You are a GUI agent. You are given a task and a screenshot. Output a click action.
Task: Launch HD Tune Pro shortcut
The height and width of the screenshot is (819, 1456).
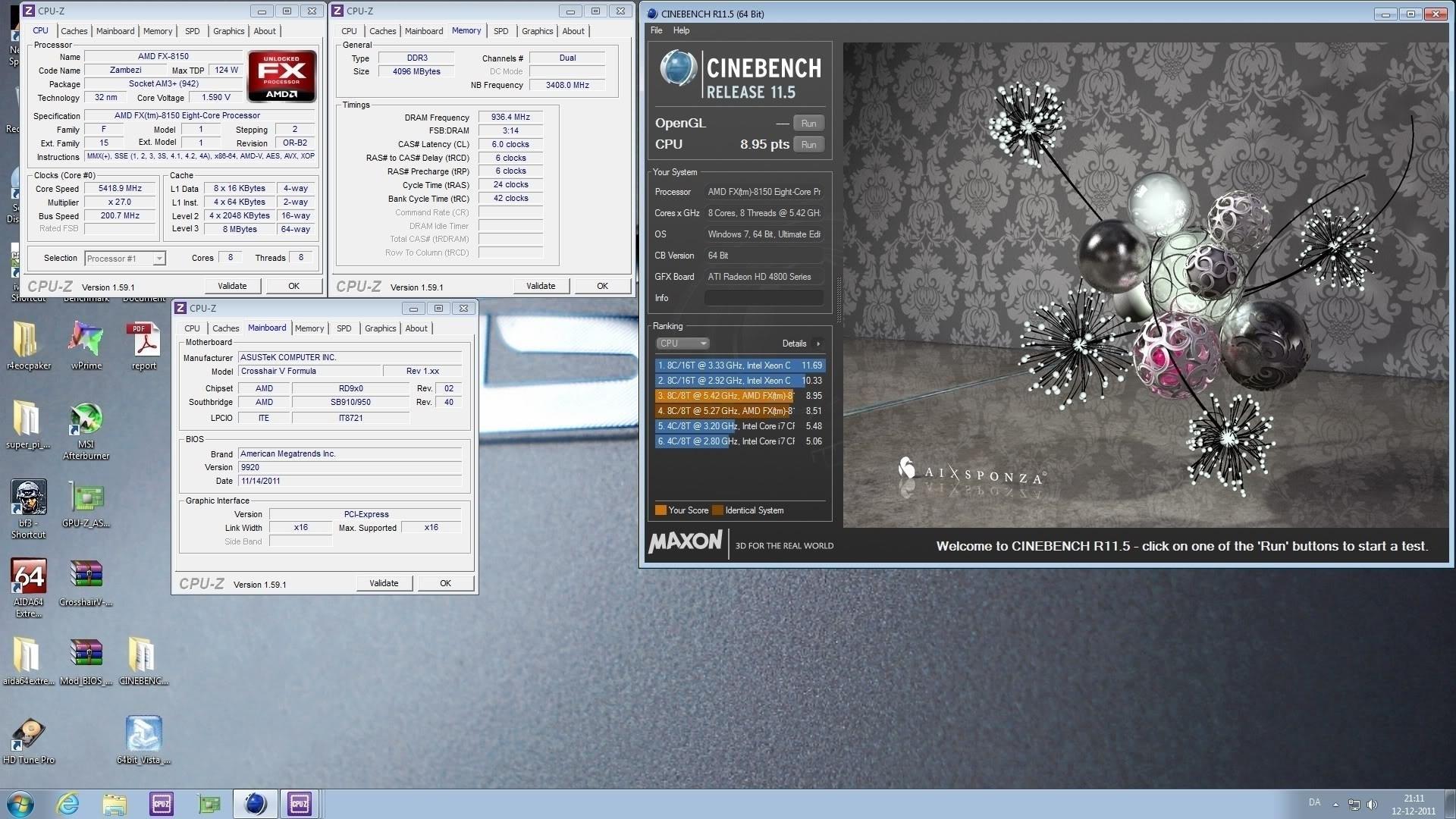point(28,741)
